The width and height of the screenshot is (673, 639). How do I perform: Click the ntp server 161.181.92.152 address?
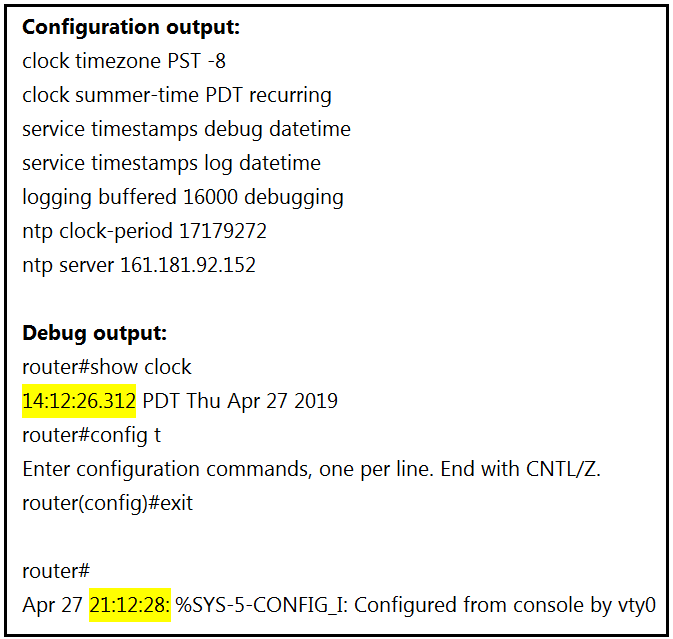coord(188,265)
